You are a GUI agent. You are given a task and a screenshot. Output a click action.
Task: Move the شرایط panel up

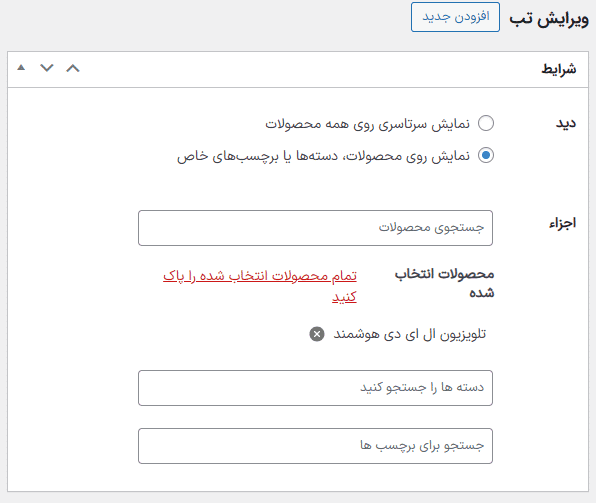pyautogui.click(x=73, y=68)
